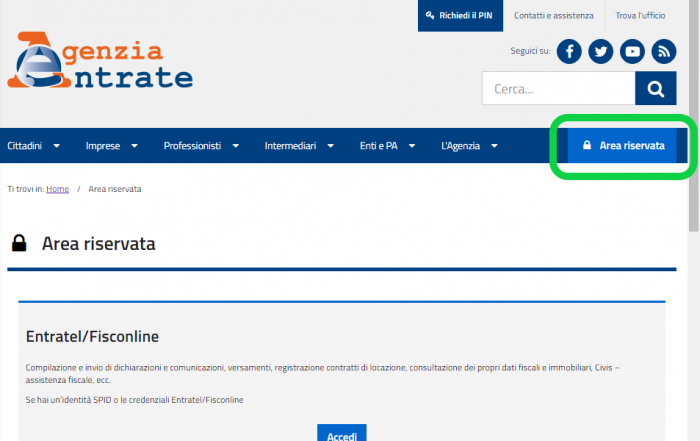Click the padlock icon in Area riservata button

coord(587,145)
